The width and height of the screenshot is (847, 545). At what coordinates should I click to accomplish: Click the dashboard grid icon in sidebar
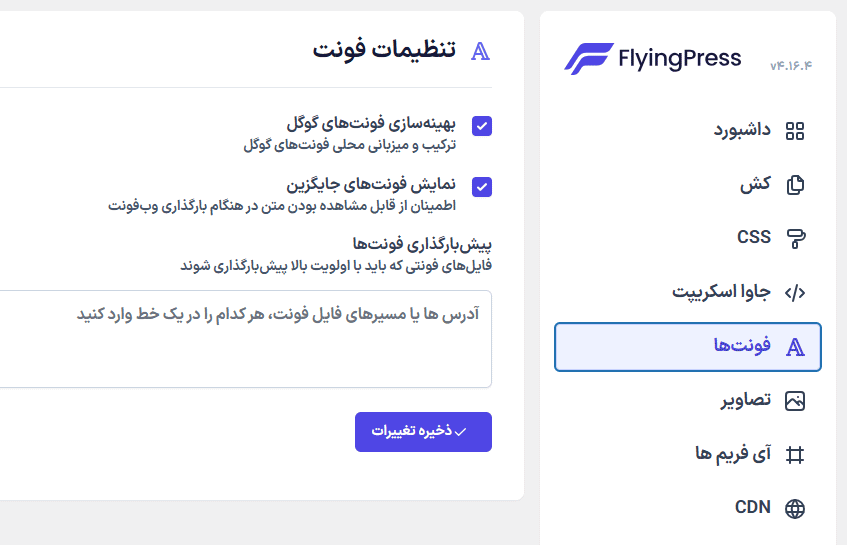[795, 131]
